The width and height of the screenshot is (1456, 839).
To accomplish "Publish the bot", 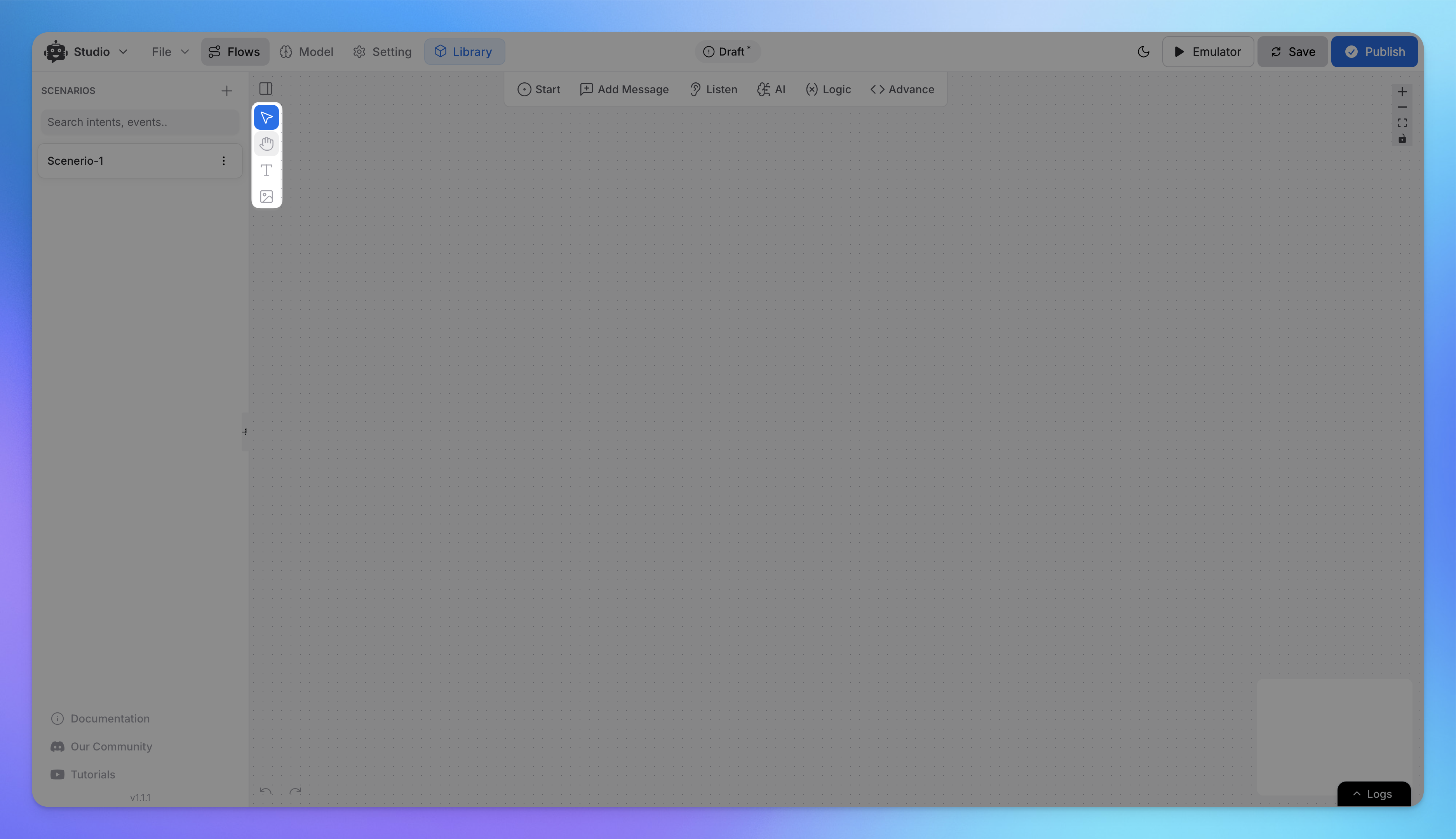I will click(1374, 52).
